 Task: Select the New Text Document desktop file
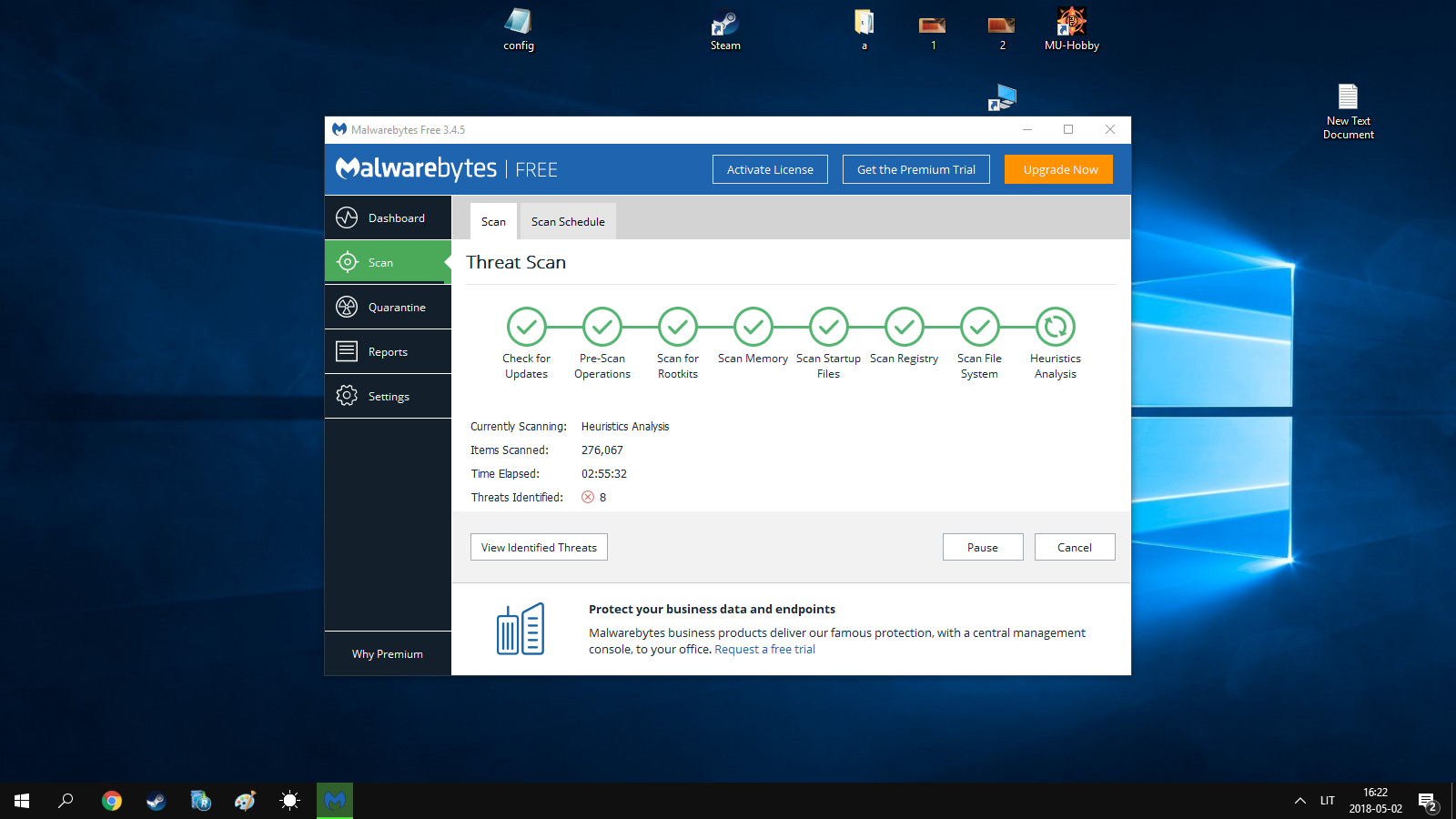tap(1349, 111)
